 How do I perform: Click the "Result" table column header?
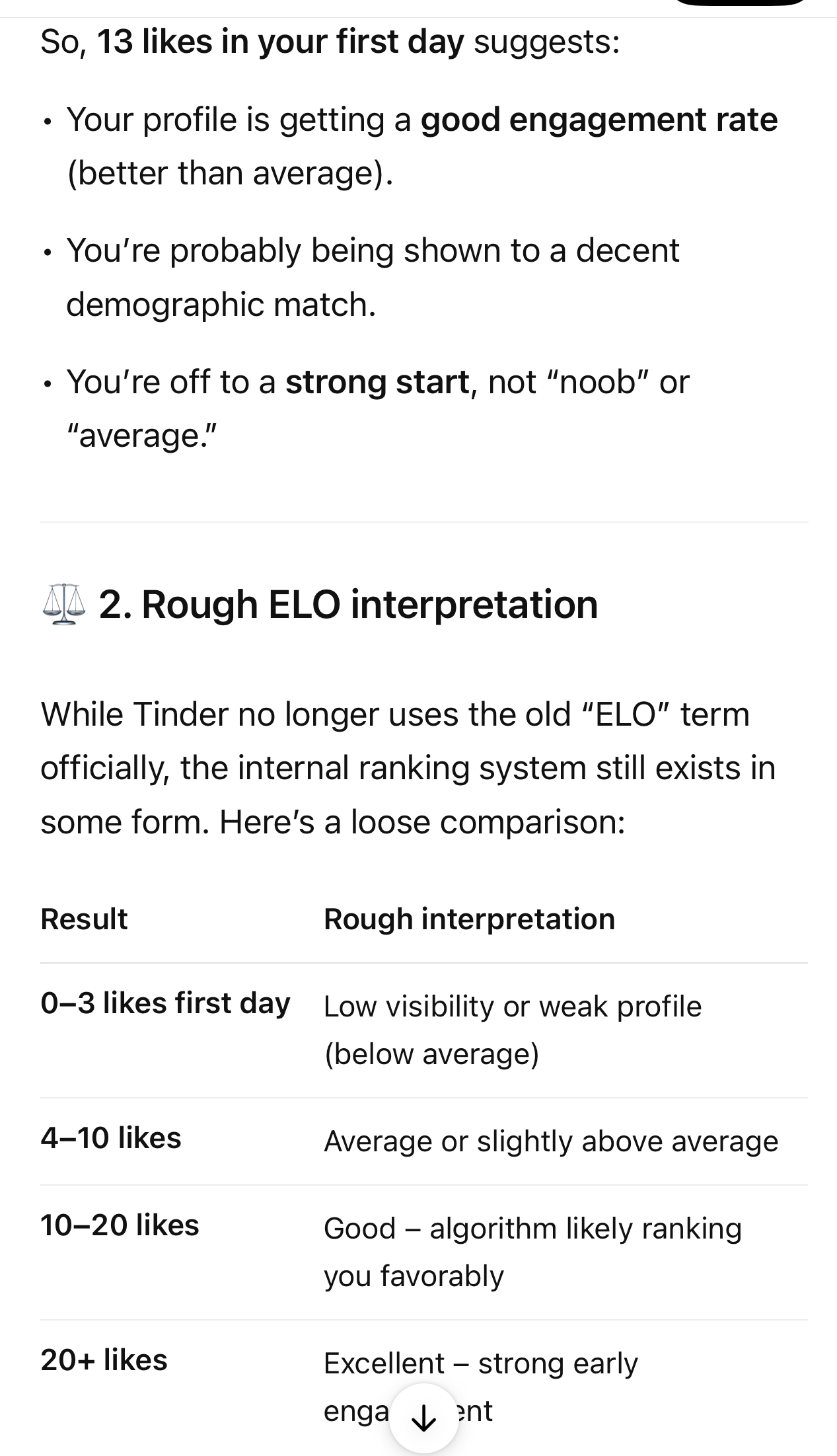coord(84,919)
